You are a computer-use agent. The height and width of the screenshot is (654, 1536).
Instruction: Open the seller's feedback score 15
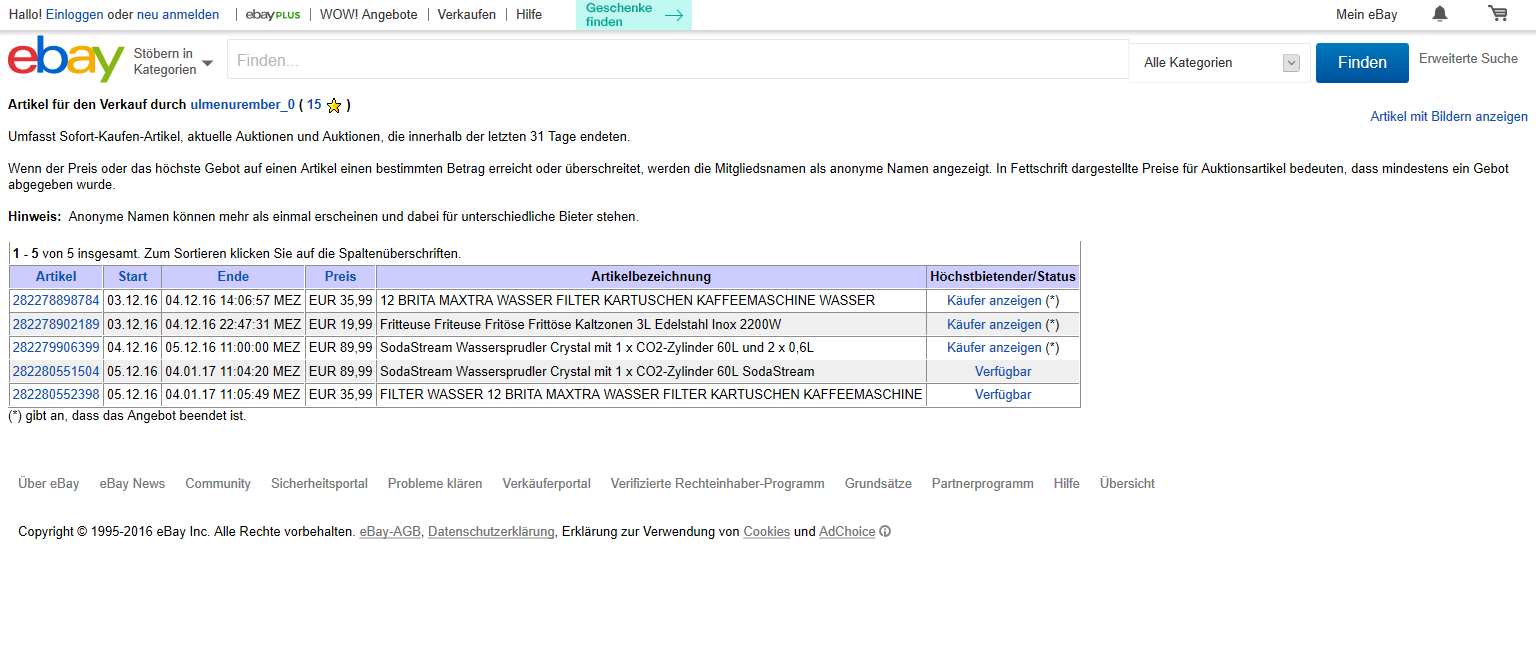[x=314, y=105]
